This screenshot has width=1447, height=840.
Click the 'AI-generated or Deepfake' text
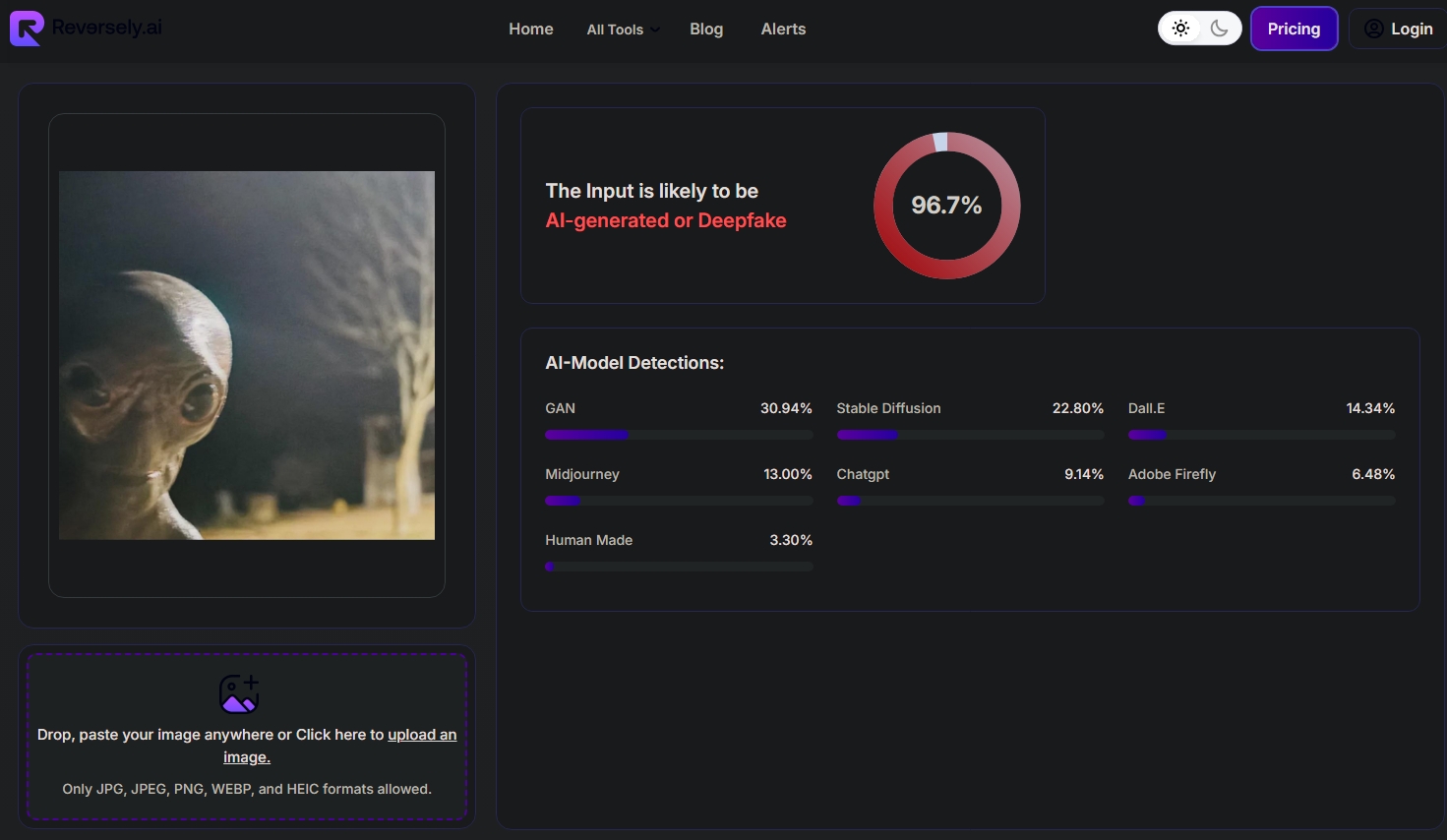point(666,220)
